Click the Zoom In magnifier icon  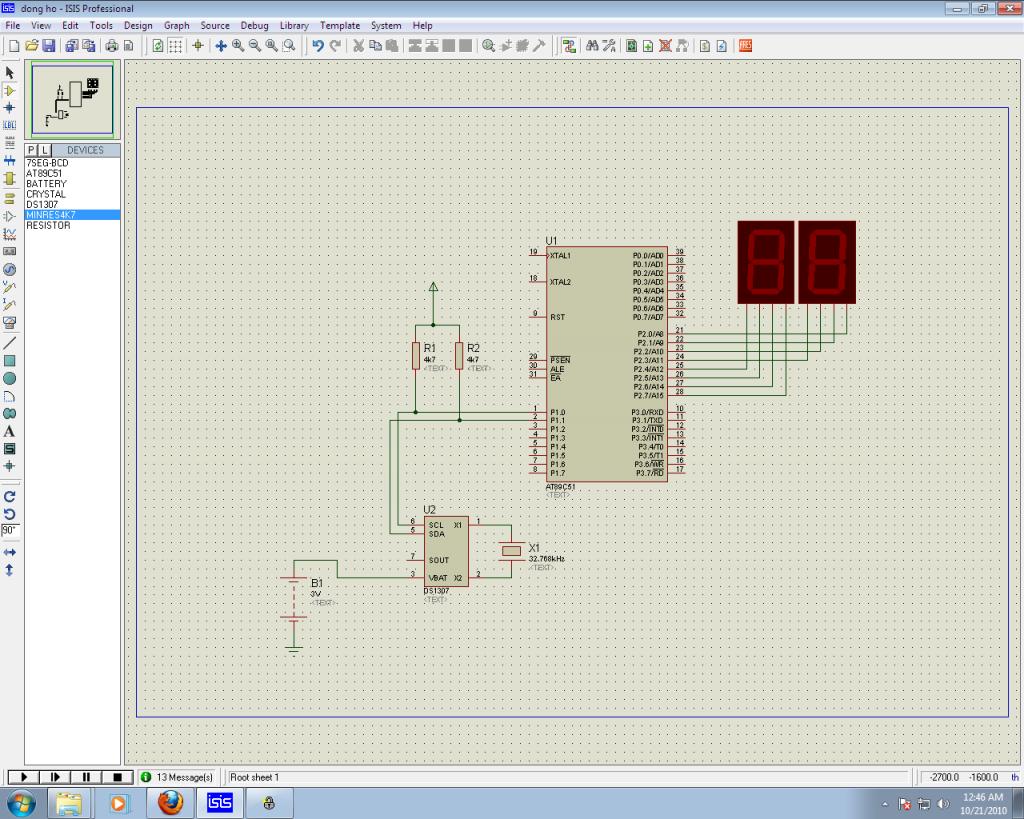click(238, 46)
